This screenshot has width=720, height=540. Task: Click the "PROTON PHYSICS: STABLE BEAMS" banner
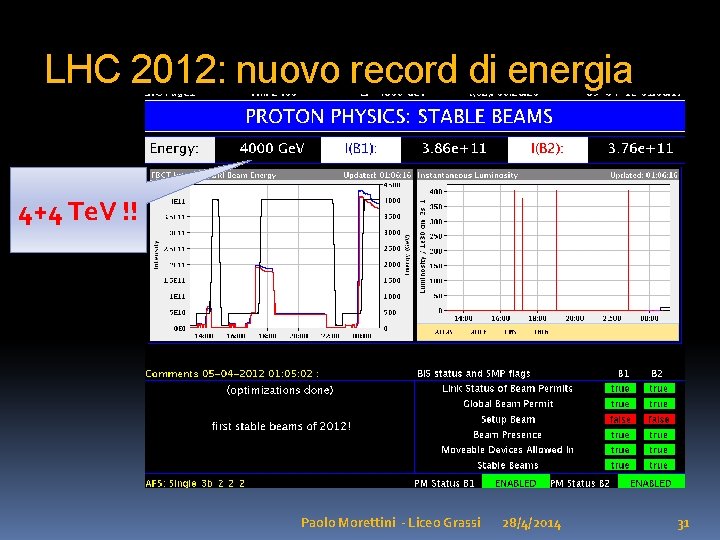point(415,116)
